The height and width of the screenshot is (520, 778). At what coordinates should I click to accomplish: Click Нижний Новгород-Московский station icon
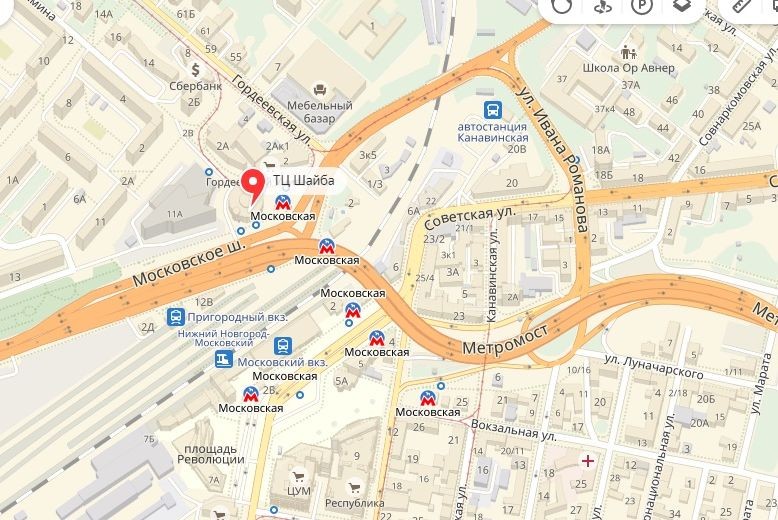tap(283, 346)
